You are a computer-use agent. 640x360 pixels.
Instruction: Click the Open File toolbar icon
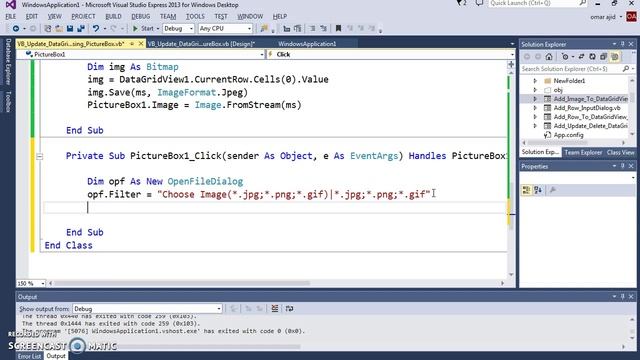59,29
